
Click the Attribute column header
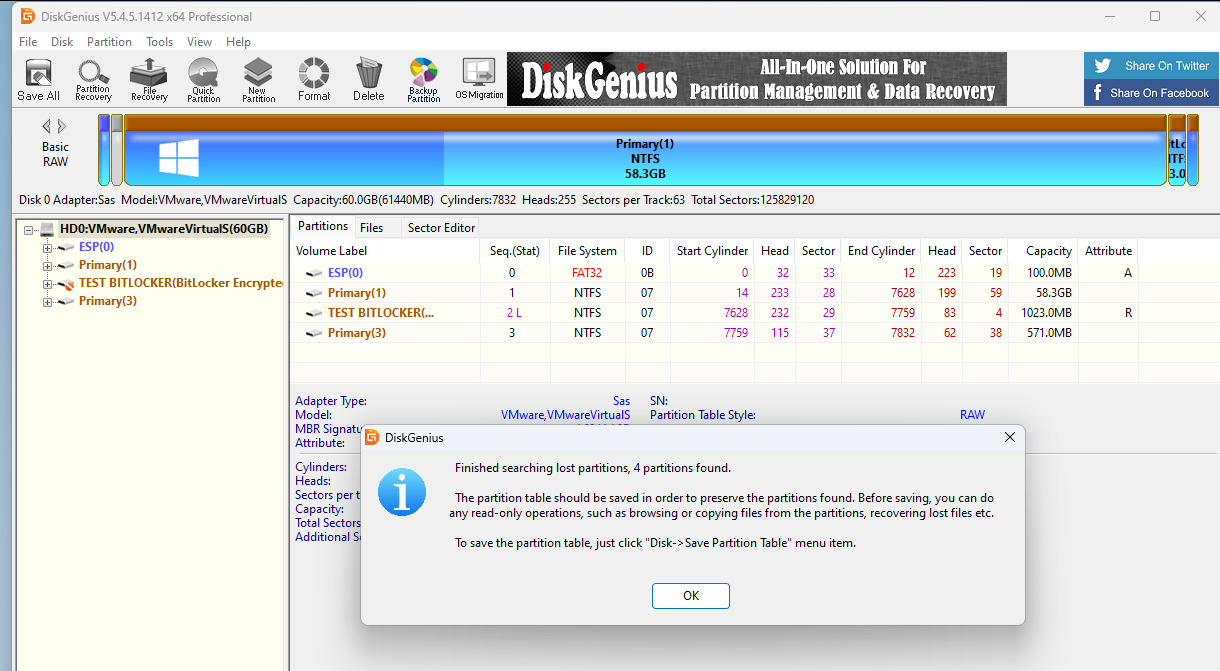(1108, 251)
